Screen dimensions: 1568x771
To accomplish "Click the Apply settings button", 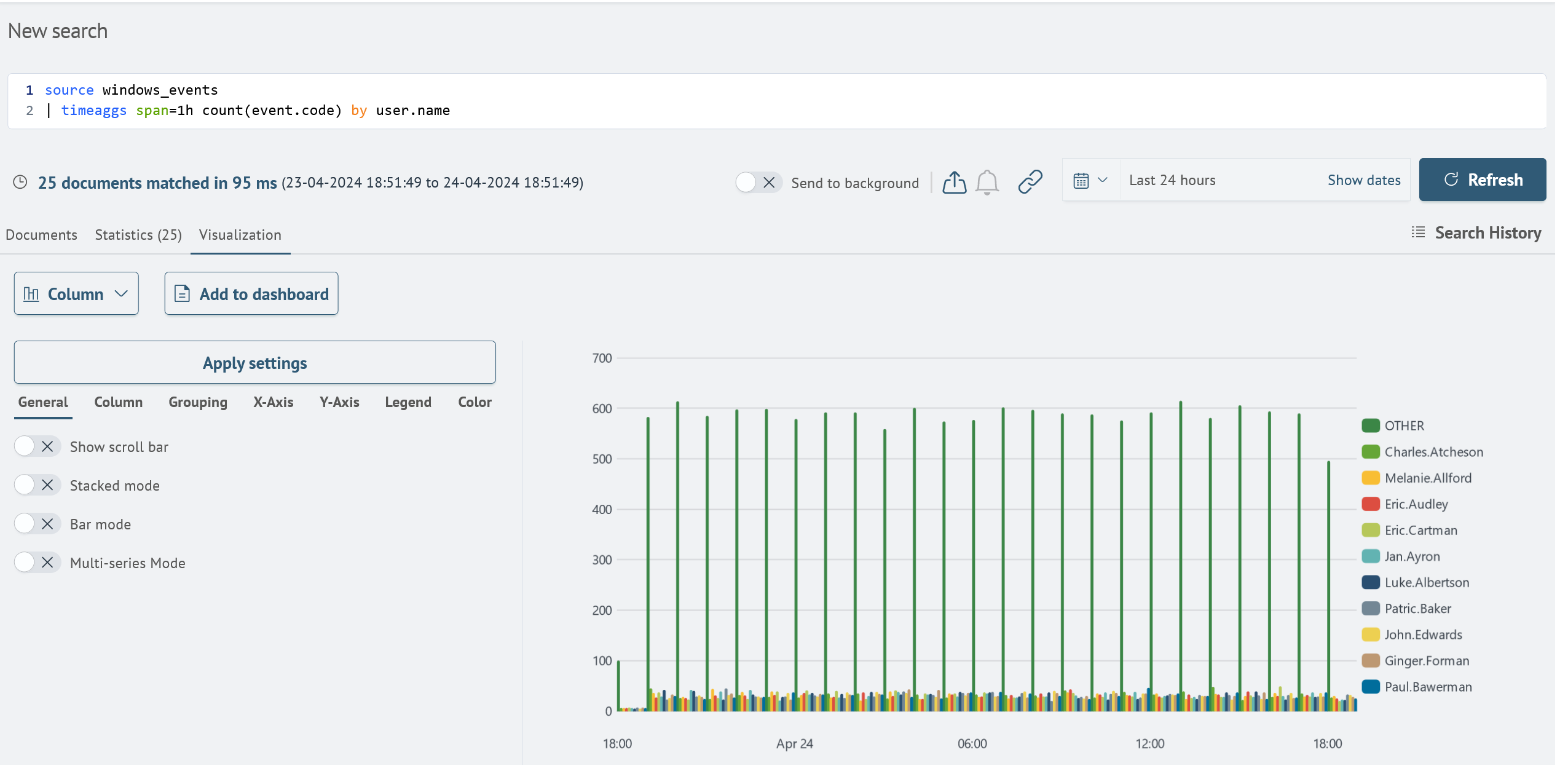I will pos(255,362).
